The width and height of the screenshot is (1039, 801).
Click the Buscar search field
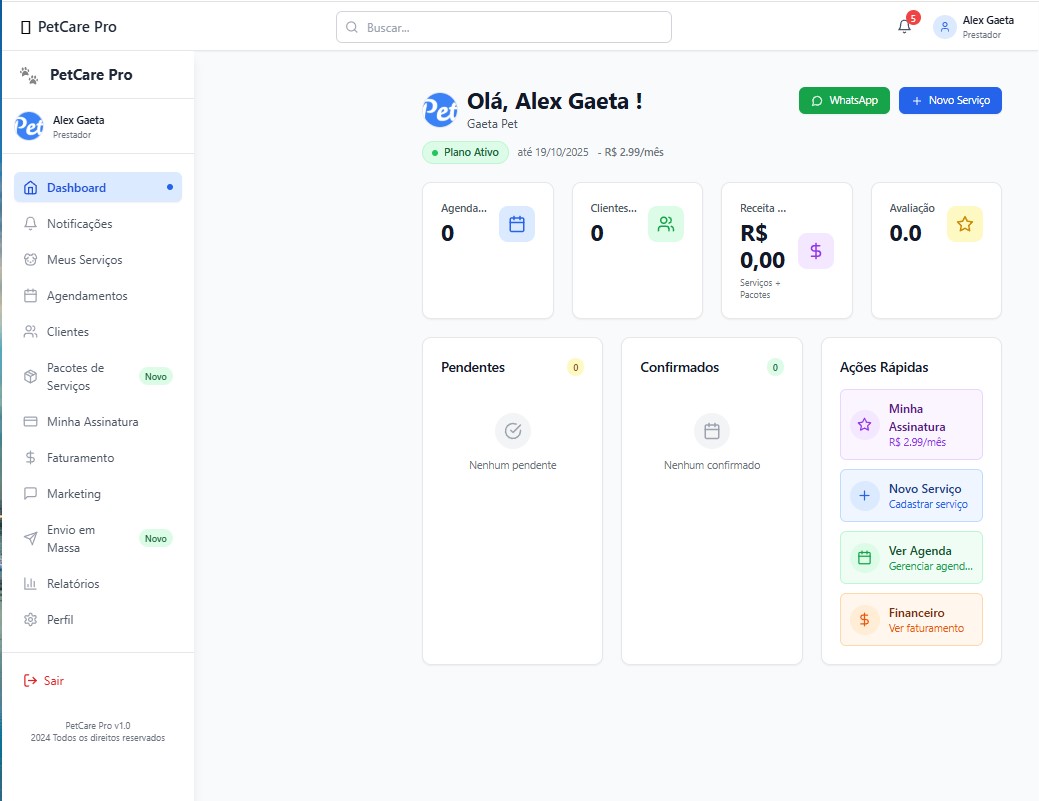(x=503, y=27)
